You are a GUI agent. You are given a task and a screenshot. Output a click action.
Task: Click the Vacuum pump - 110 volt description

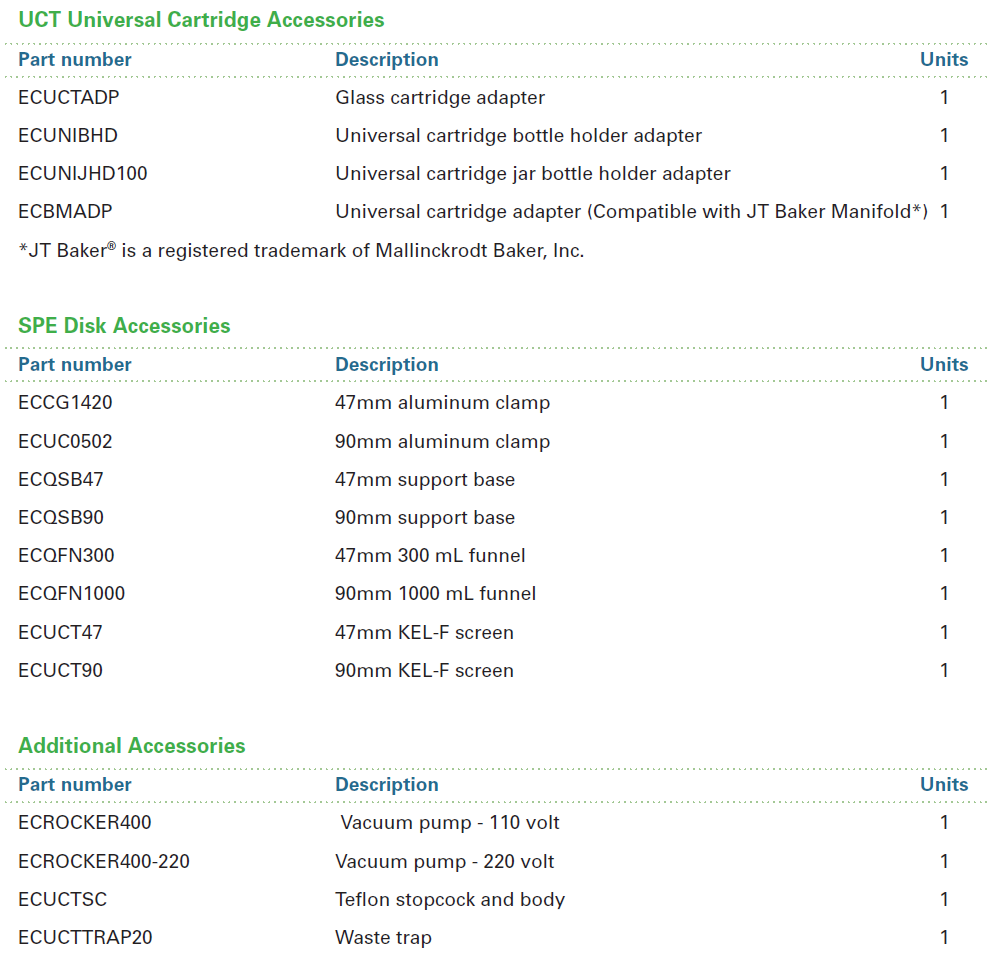pyautogui.click(x=450, y=823)
